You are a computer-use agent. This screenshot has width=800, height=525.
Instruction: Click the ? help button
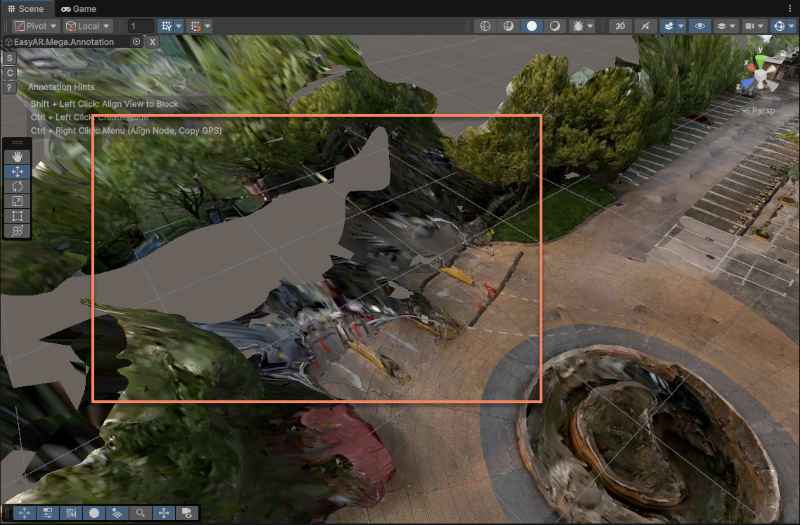9,88
